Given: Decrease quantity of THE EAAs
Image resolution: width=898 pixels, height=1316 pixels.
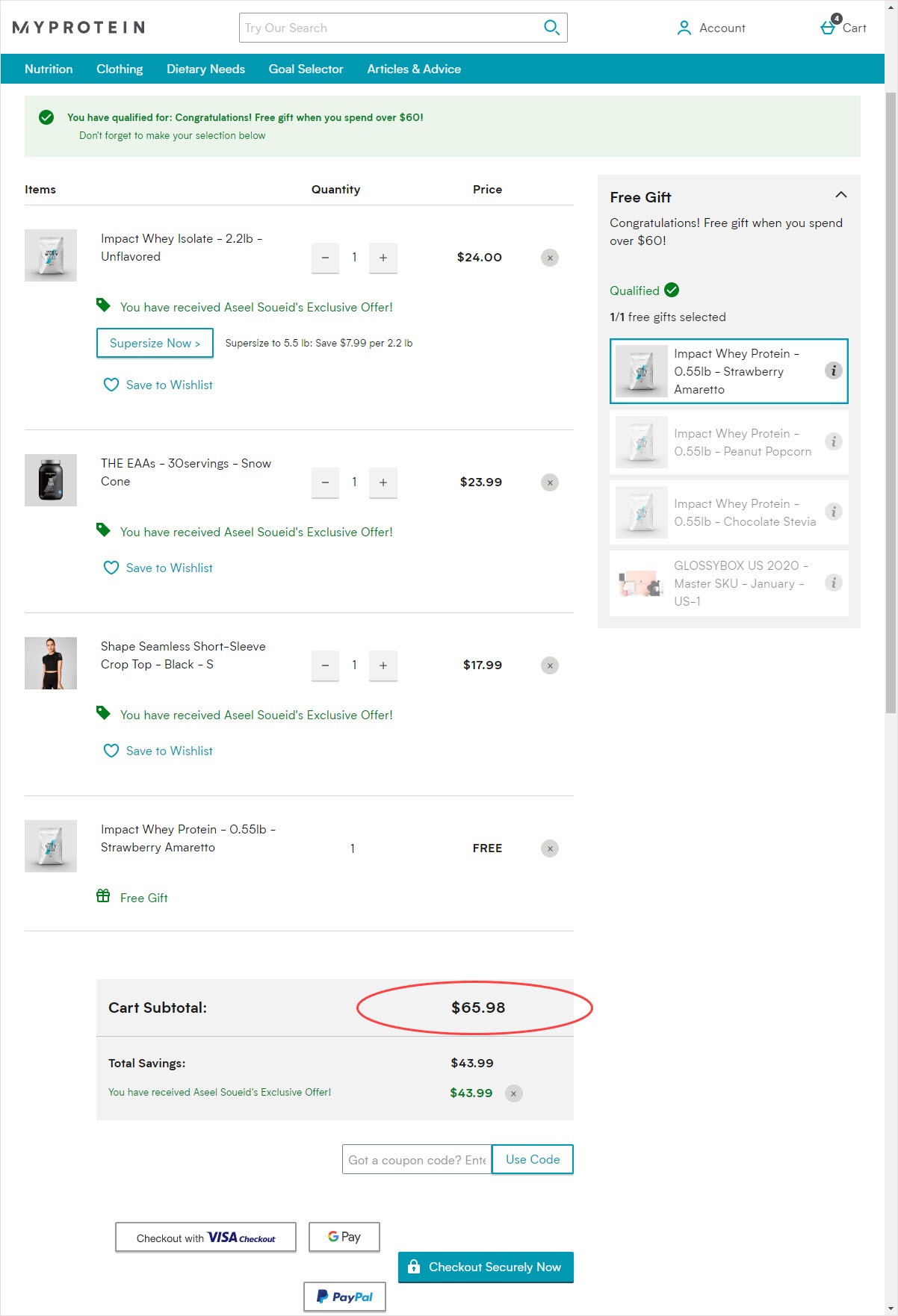Looking at the screenshot, I should (x=325, y=482).
